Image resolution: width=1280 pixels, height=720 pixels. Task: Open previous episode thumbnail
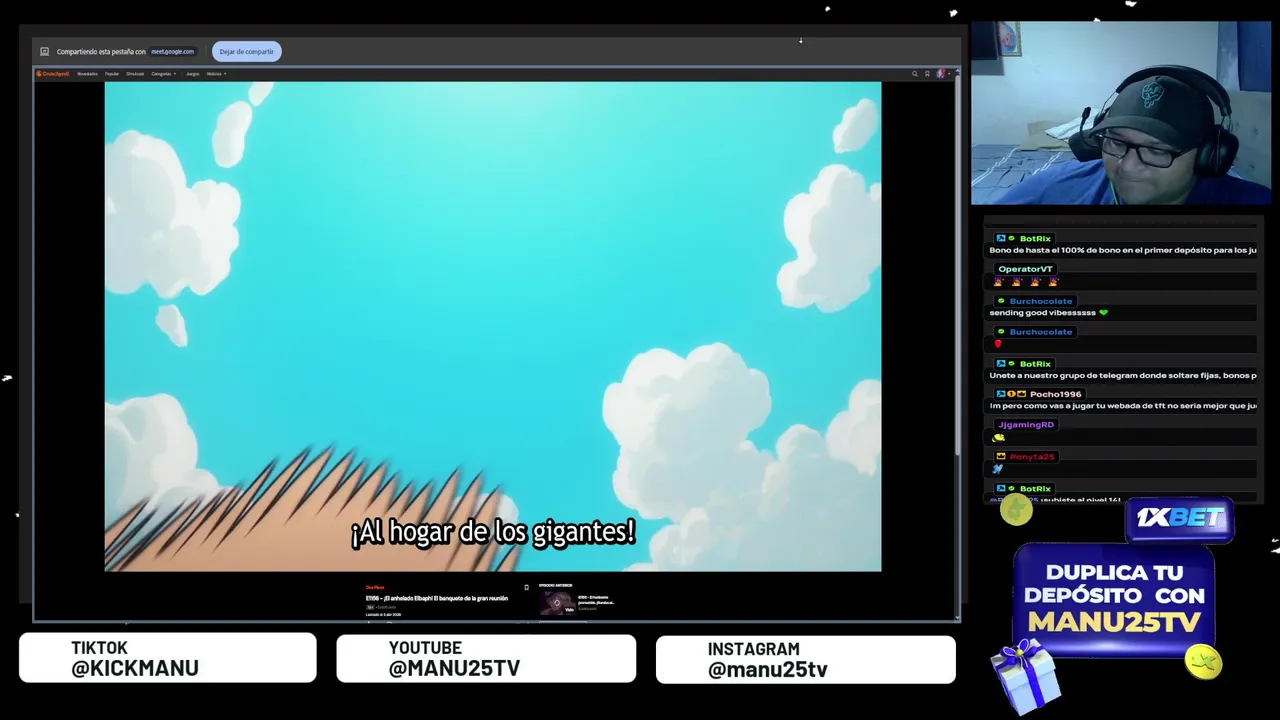tap(557, 603)
